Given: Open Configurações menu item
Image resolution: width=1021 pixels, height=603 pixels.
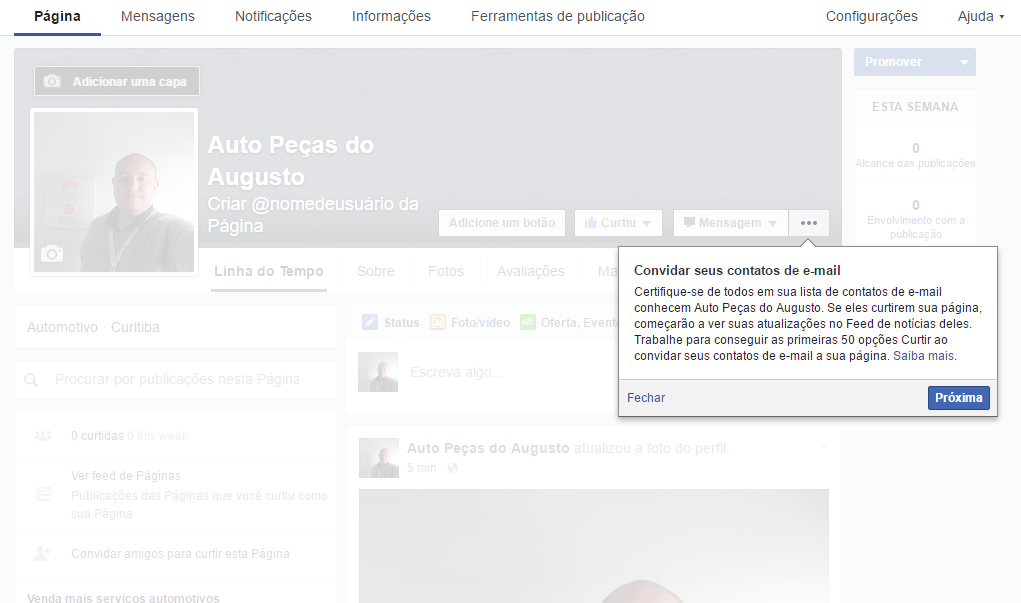Looking at the screenshot, I should point(871,16).
